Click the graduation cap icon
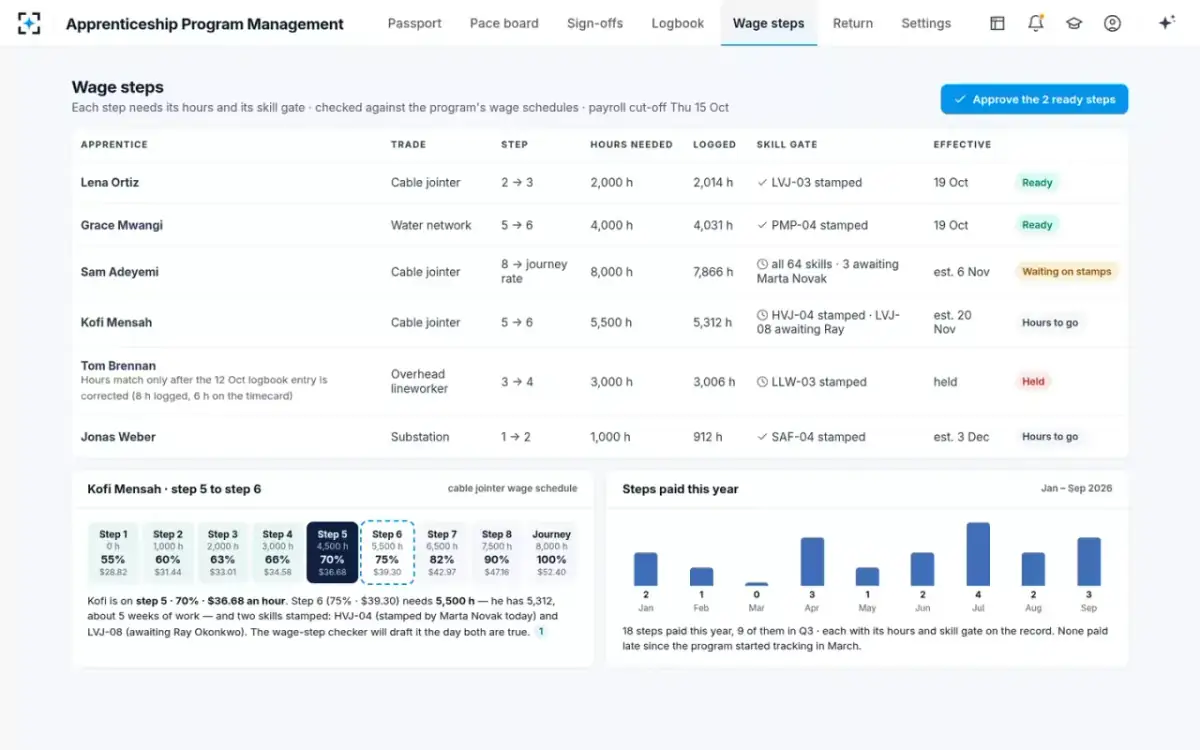 pyautogui.click(x=1074, y=23)
